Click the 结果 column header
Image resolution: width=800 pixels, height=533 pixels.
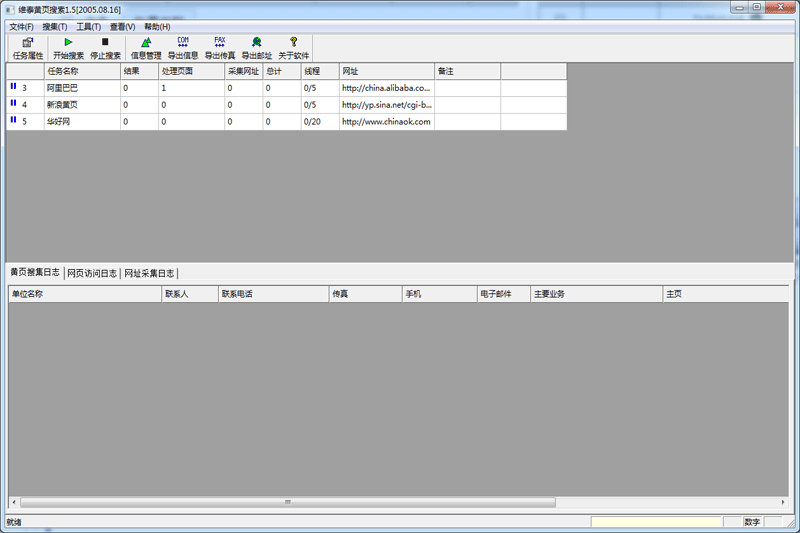[139, 71]
